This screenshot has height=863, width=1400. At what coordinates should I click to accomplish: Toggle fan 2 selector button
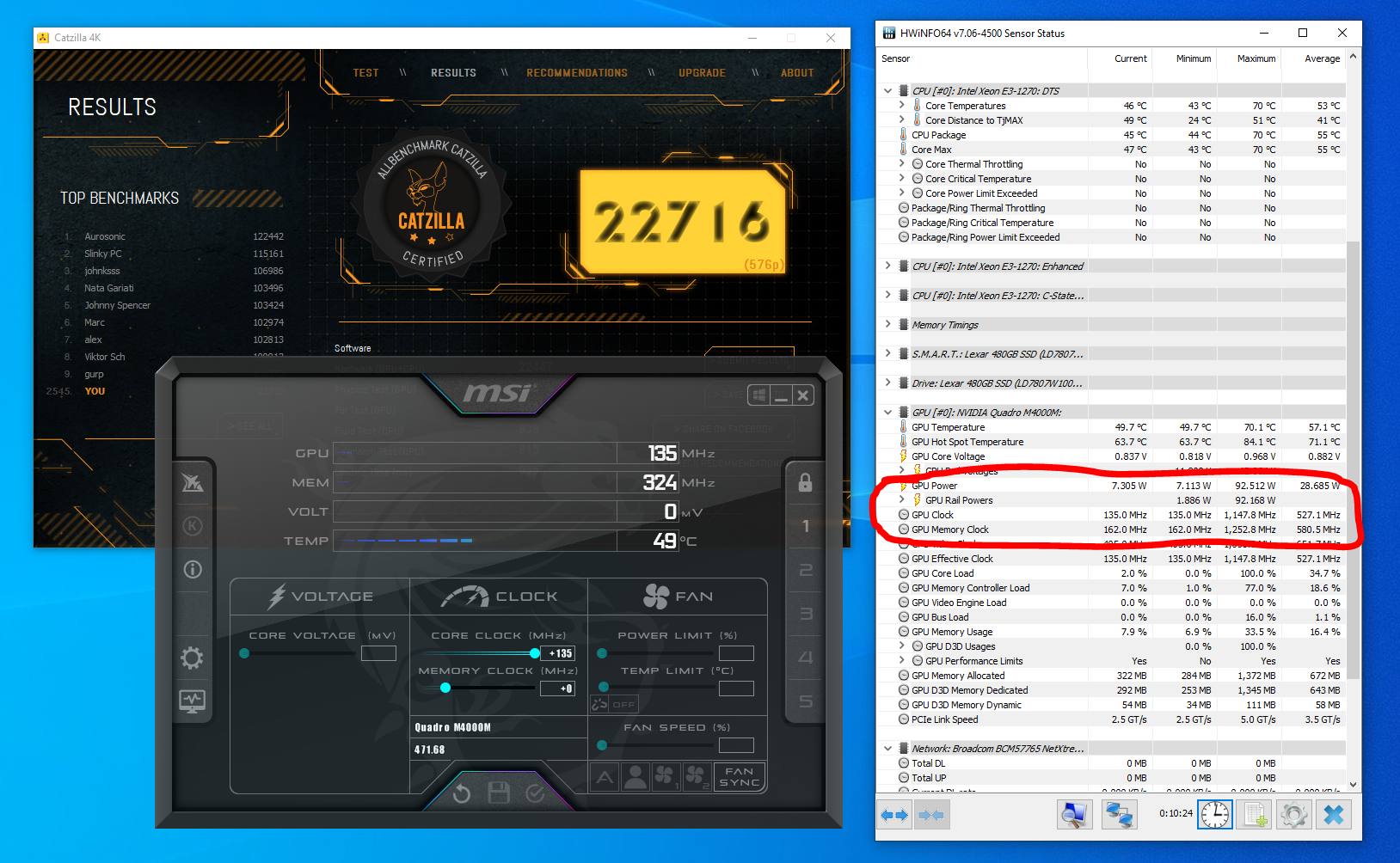click(697, 777)
